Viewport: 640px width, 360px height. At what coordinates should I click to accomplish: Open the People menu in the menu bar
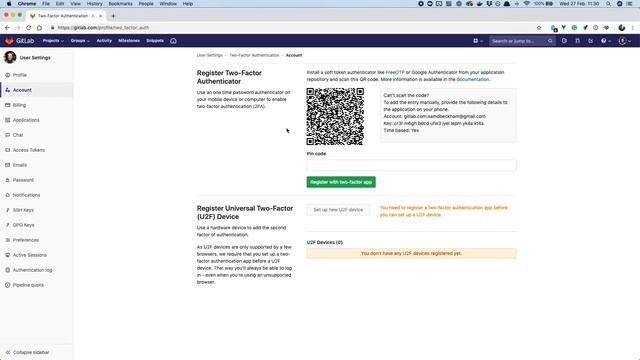click(x=146, y=4)
